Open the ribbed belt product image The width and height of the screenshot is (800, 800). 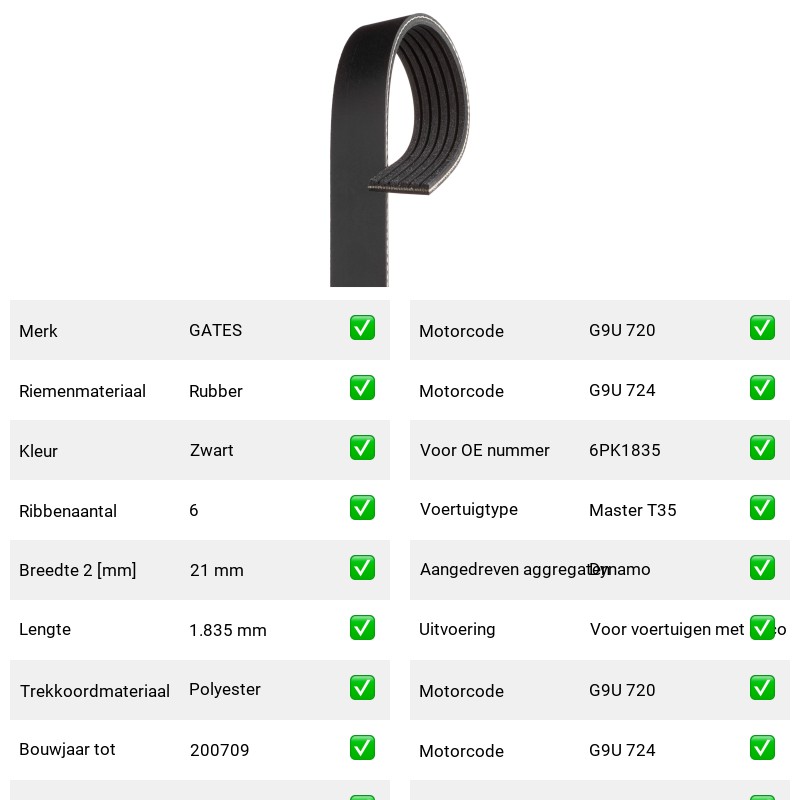[399, 149]
